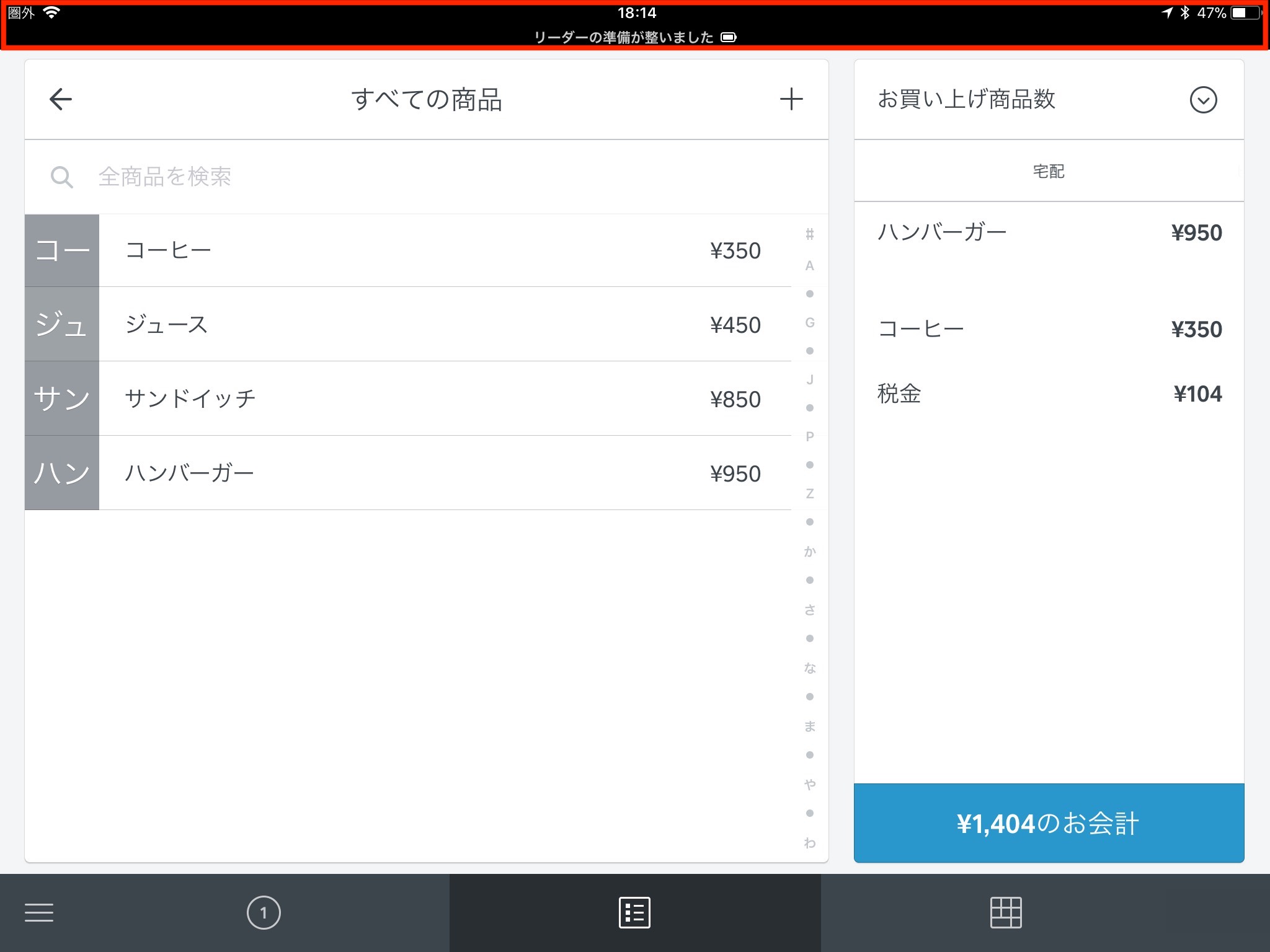Go back using the left arrow
The image size is (1270, 952).
tap(61, 99)
